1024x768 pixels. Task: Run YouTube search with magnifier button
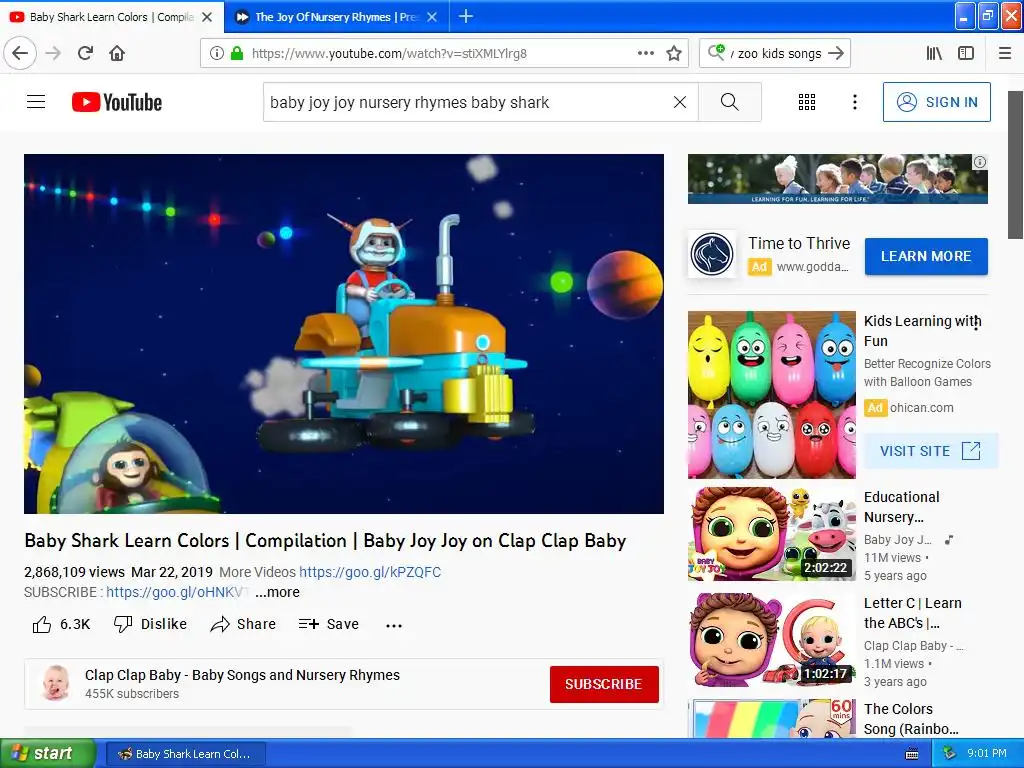click(x=729, y=102)
